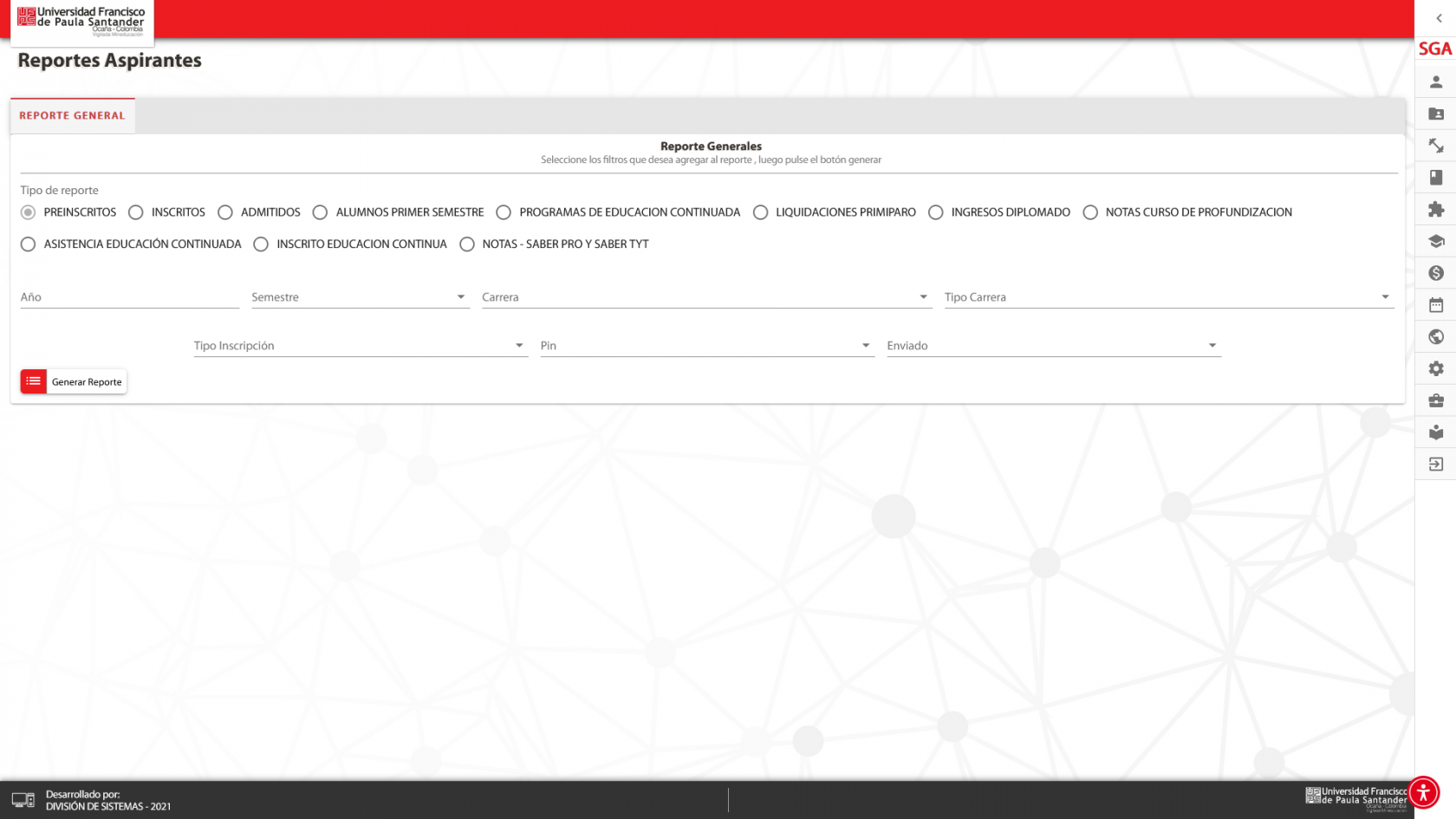Switch to the REPORTE GENERAL tab

tap(72, 115)
